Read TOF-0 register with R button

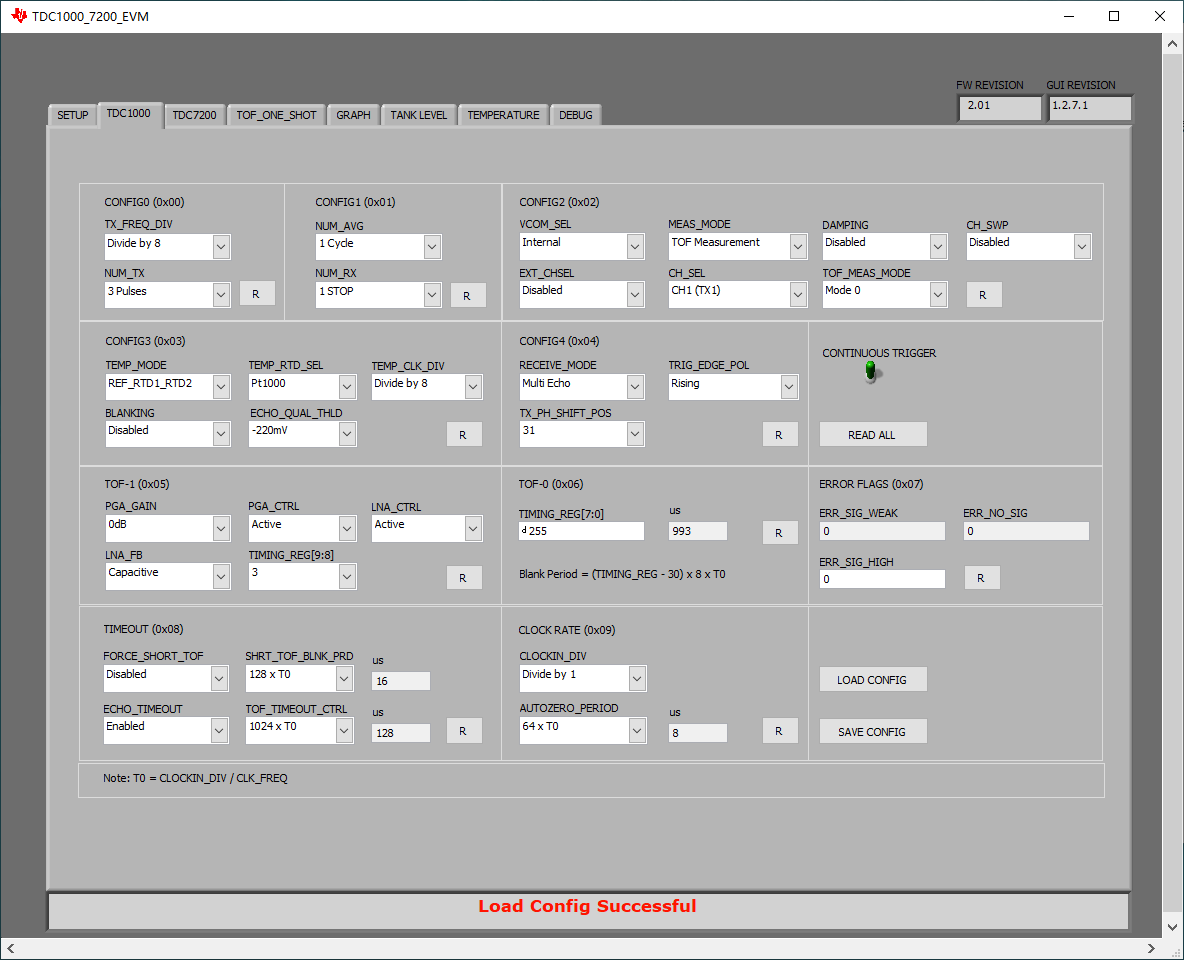[x=779, y=532]
